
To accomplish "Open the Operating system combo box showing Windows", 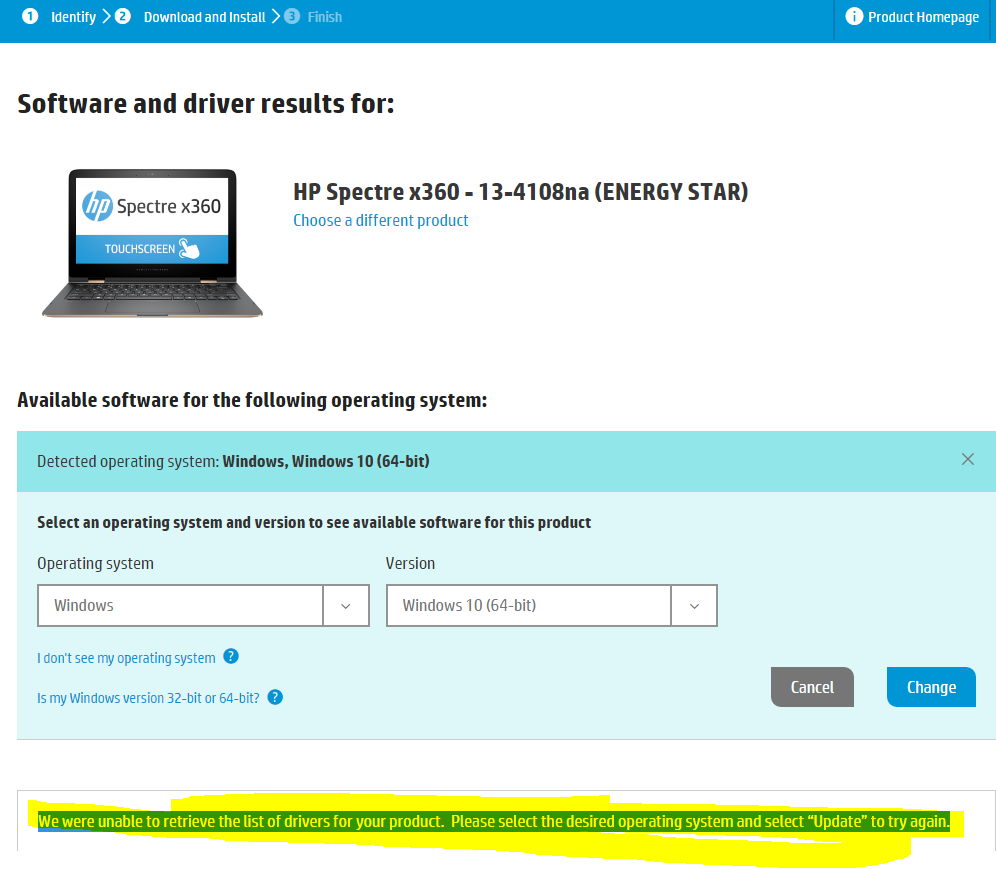I will tap(180, 606).
